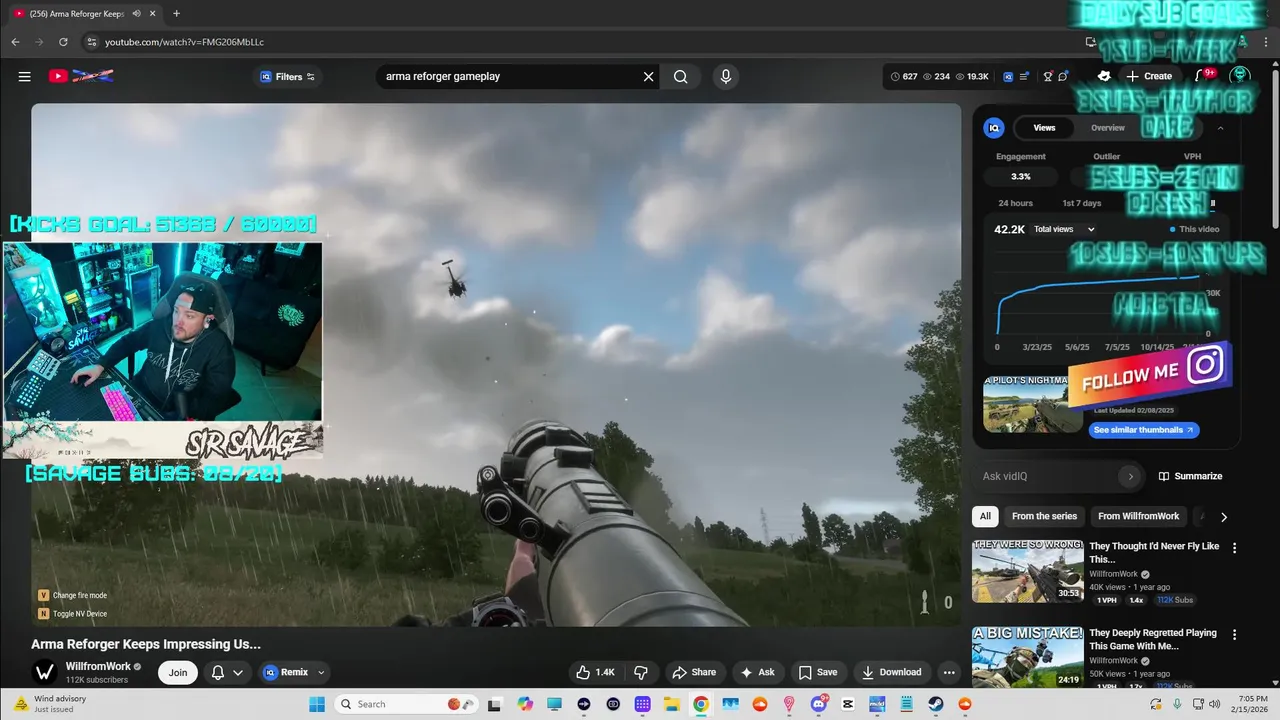
Task: Click Create button in header
Action: [1149, 76]
